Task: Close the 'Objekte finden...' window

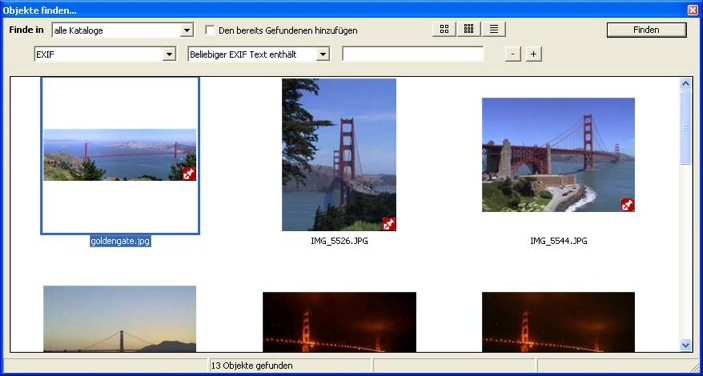Action: pos(693,10)
